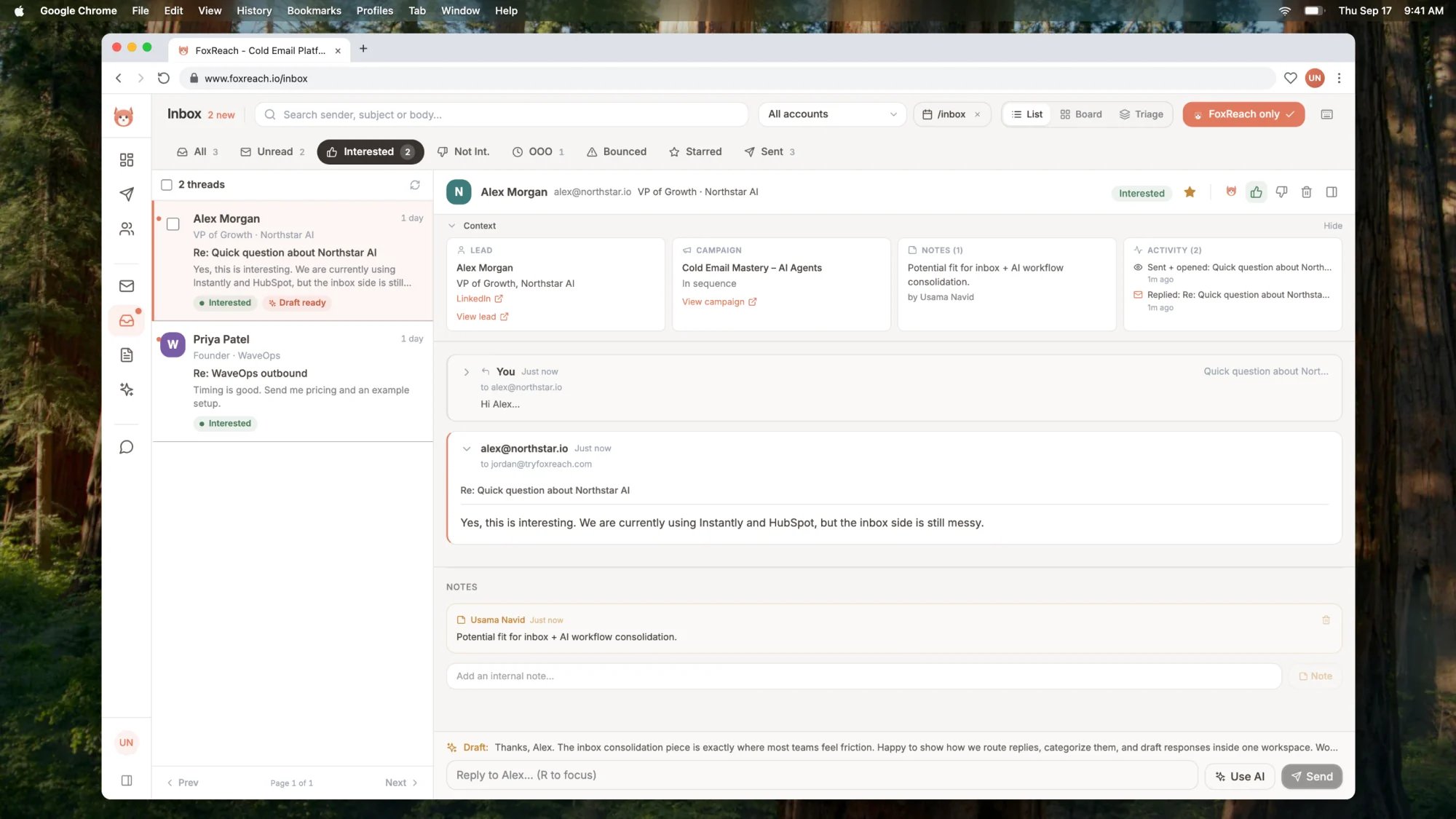Viewport: 1456px width, 819px height.
Task: Hide the context panel
Action: pos(1332,226)
